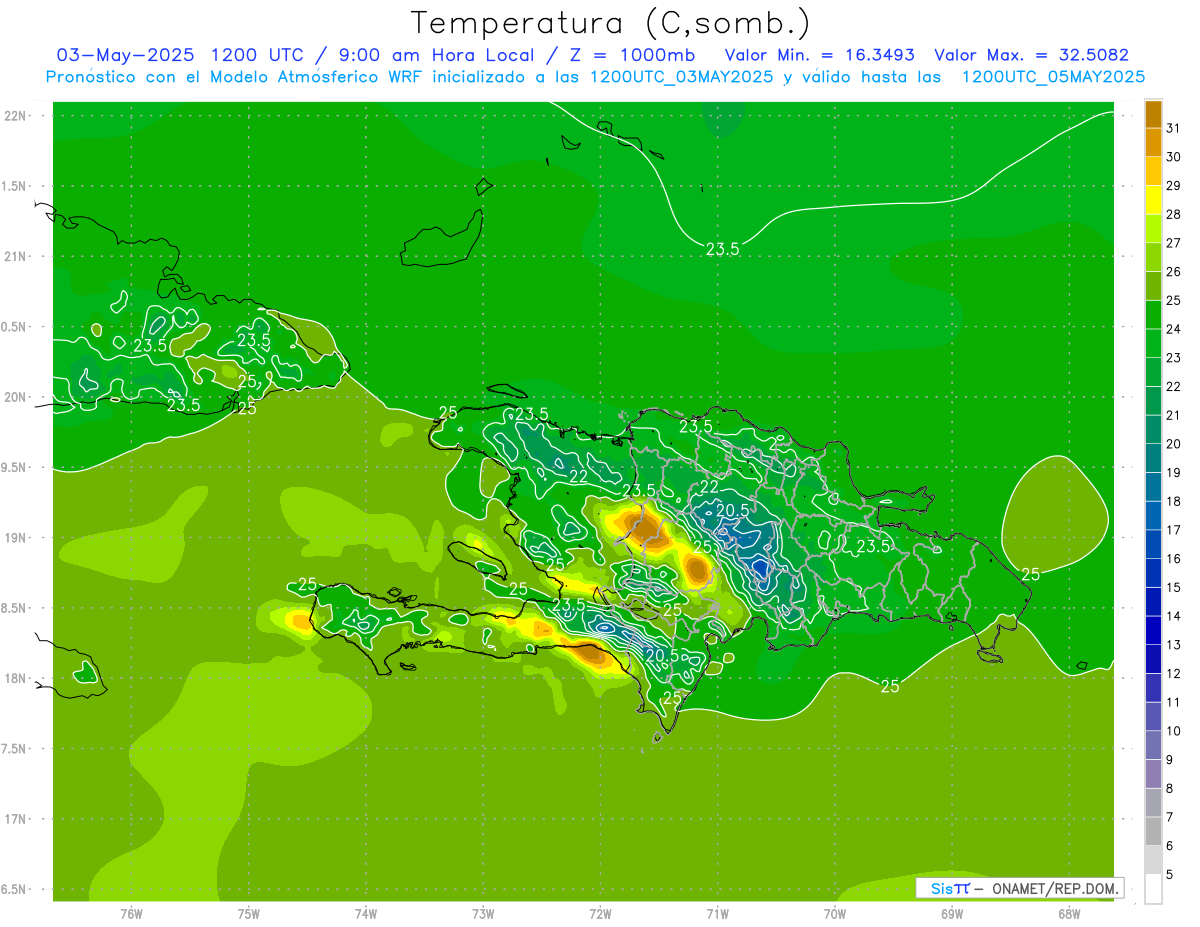Click the color scale value "26"
This screenshot has height=927, width=1200.
point(1173,272)
